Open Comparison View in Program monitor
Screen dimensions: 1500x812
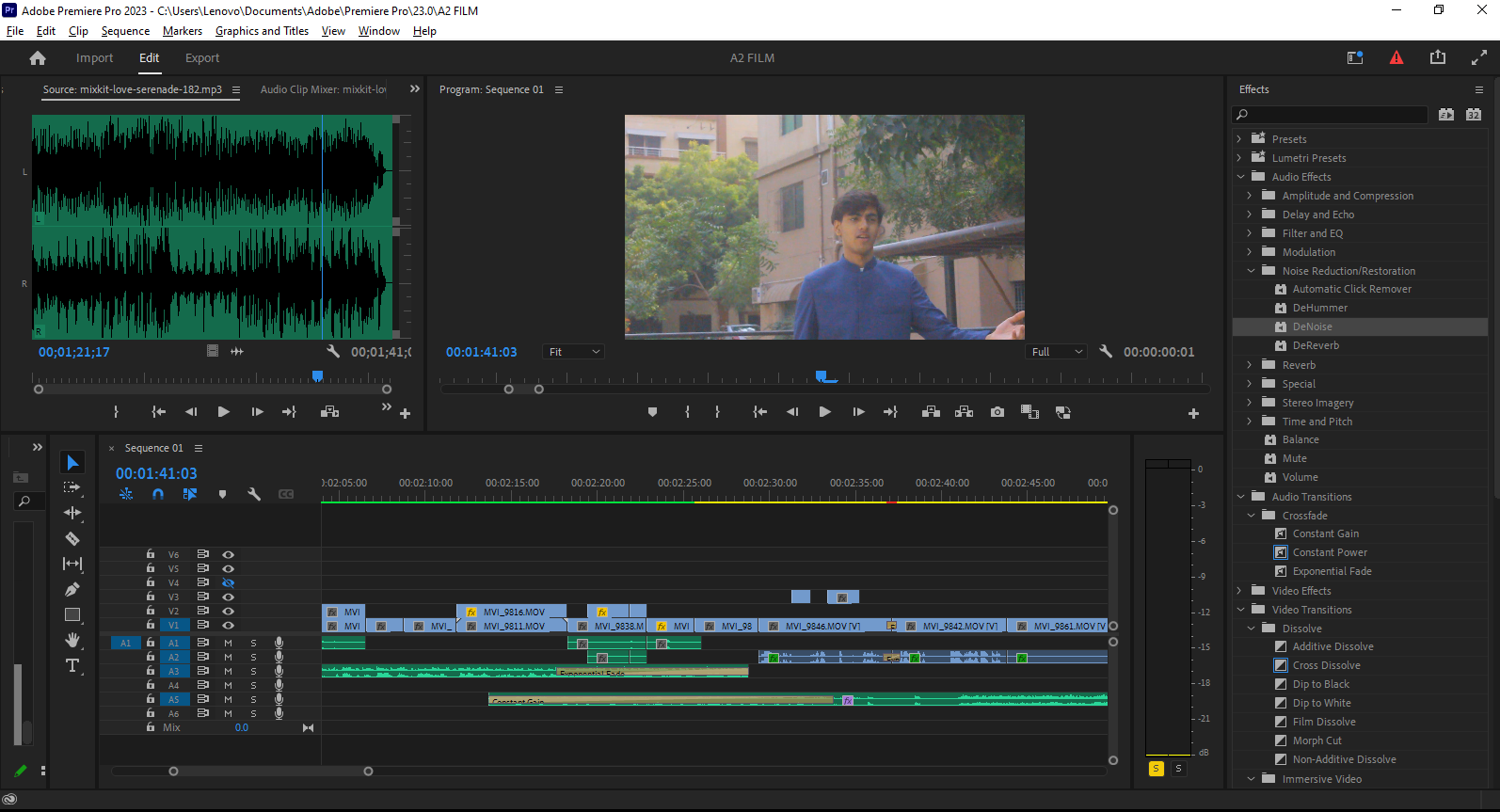(x=1063, y=412)
